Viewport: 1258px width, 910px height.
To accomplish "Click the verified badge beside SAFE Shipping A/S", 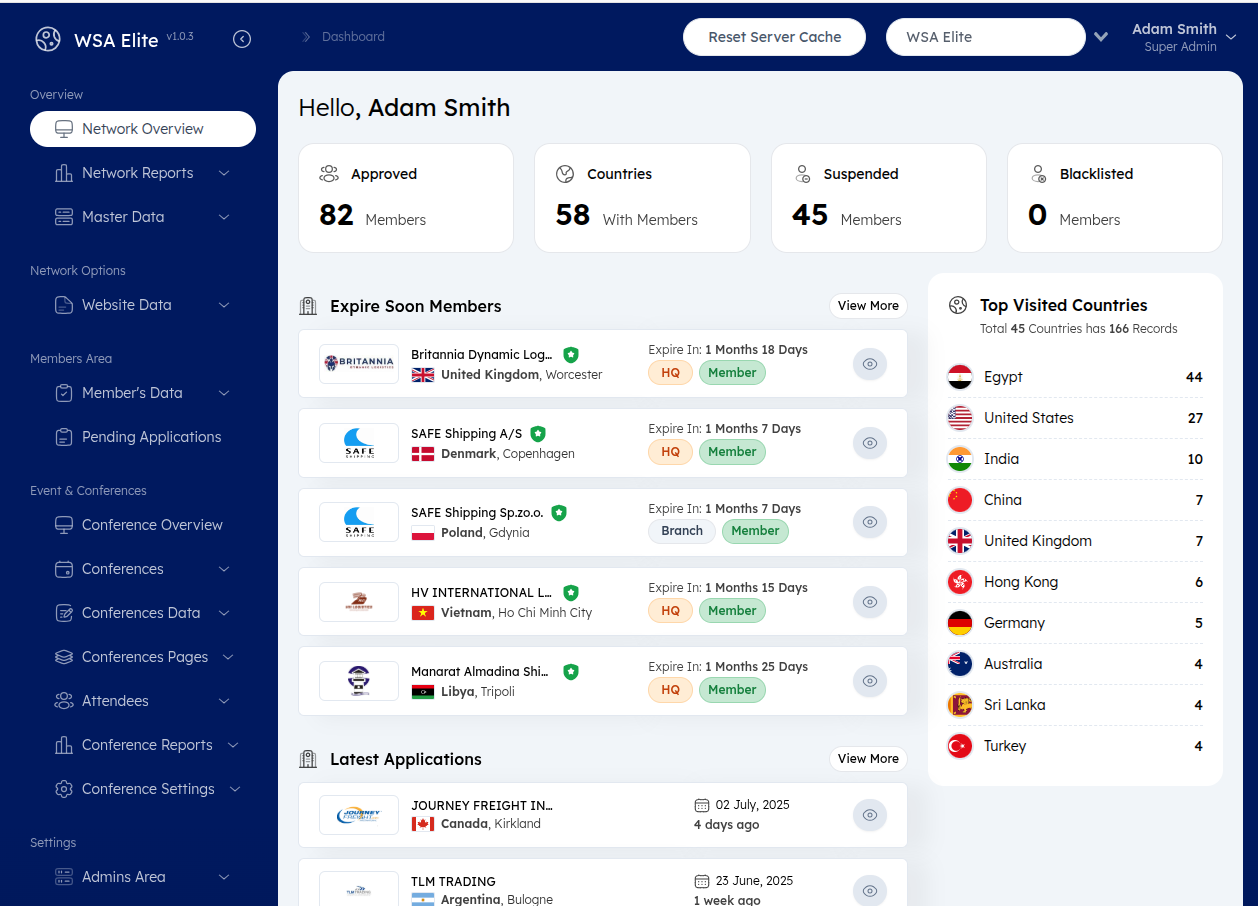I will coord(538,434).
